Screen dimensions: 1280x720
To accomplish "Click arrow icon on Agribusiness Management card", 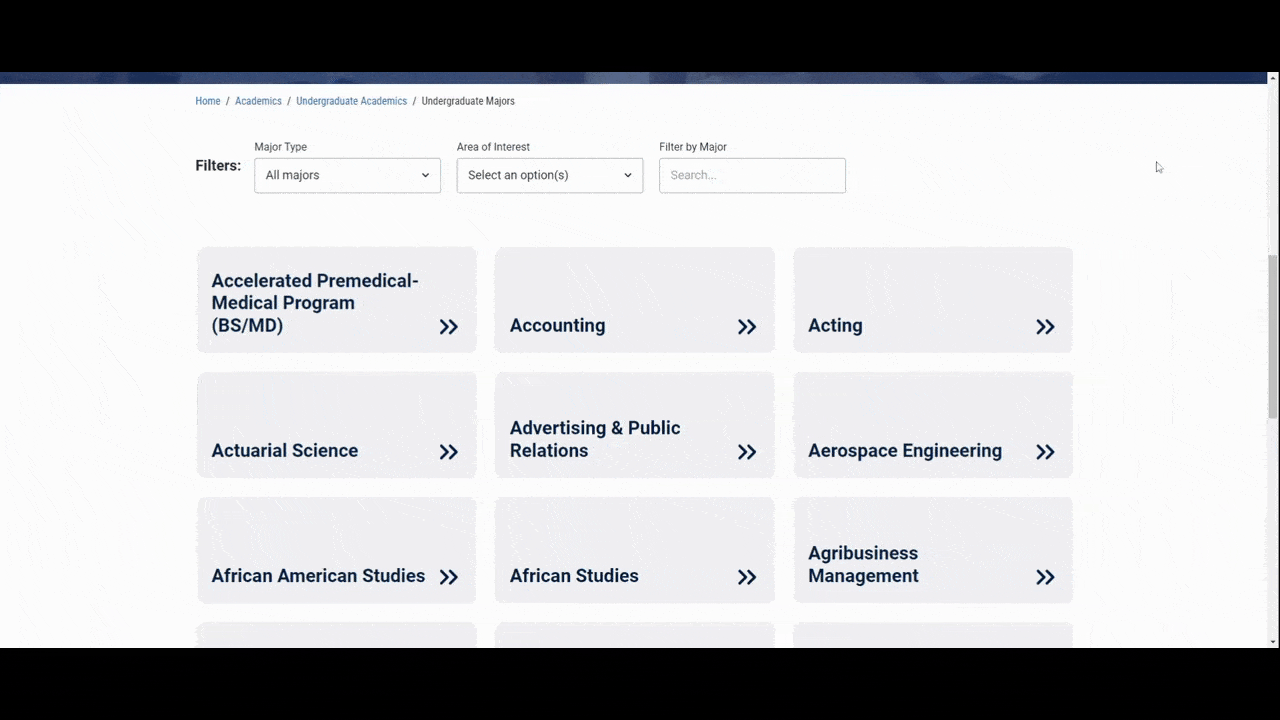I will [x=1045, y=577].
